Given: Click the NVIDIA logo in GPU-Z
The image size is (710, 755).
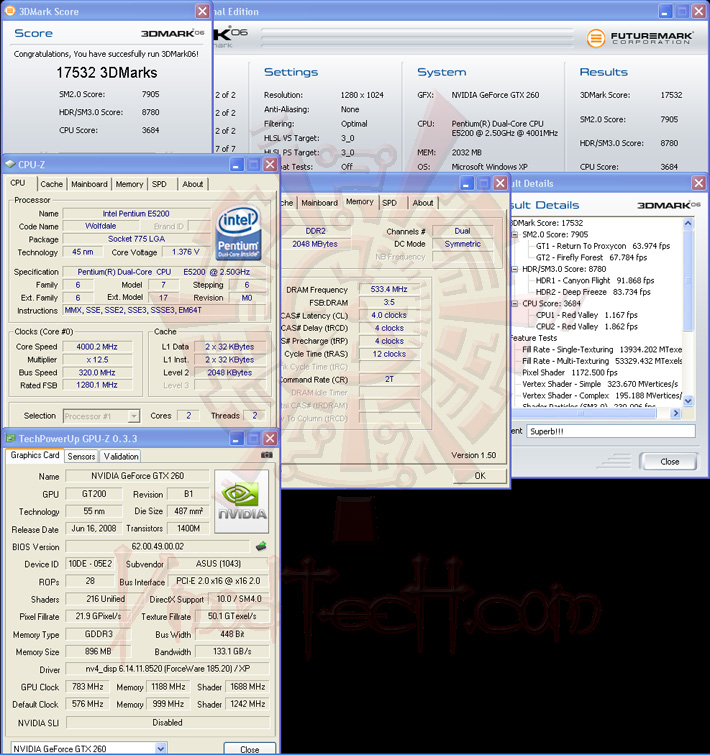Looking at the screenshot, I should tap(242, 502).
